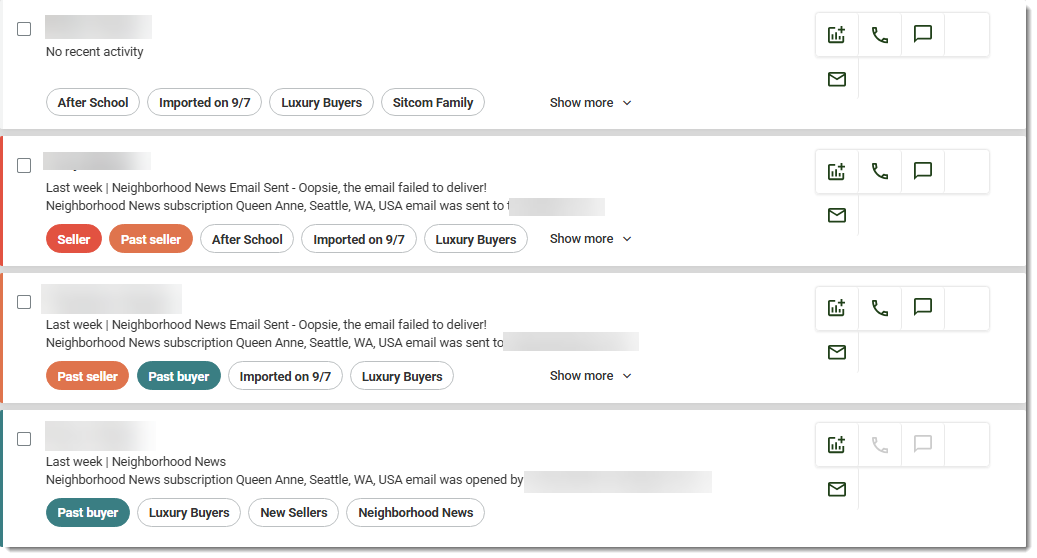Open the blurred name of the New Sellers contact
Viewport: 1037px width, 558px height.
tap(100, 436)
